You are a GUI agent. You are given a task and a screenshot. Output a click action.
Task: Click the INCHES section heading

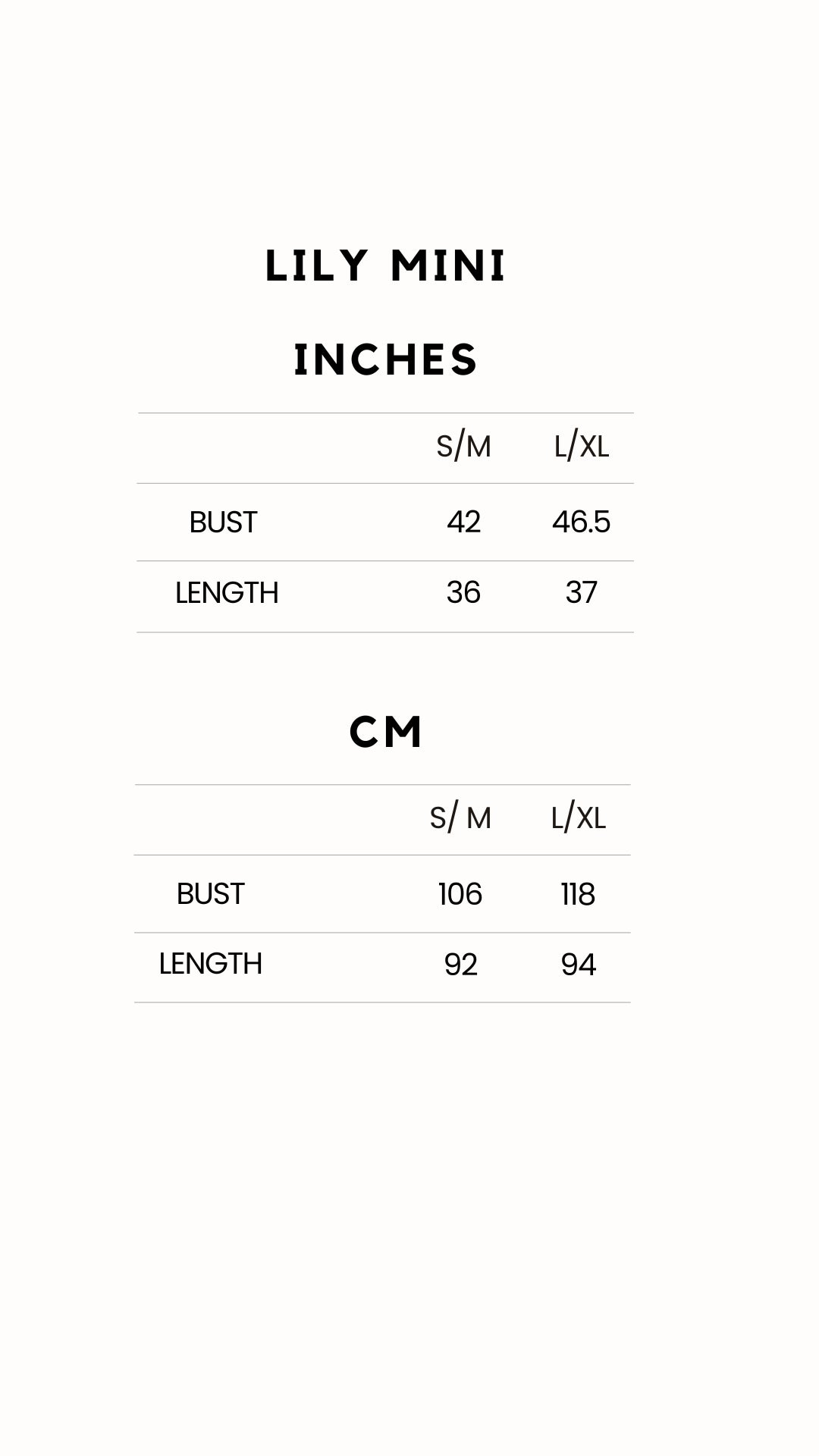(385, 359)
